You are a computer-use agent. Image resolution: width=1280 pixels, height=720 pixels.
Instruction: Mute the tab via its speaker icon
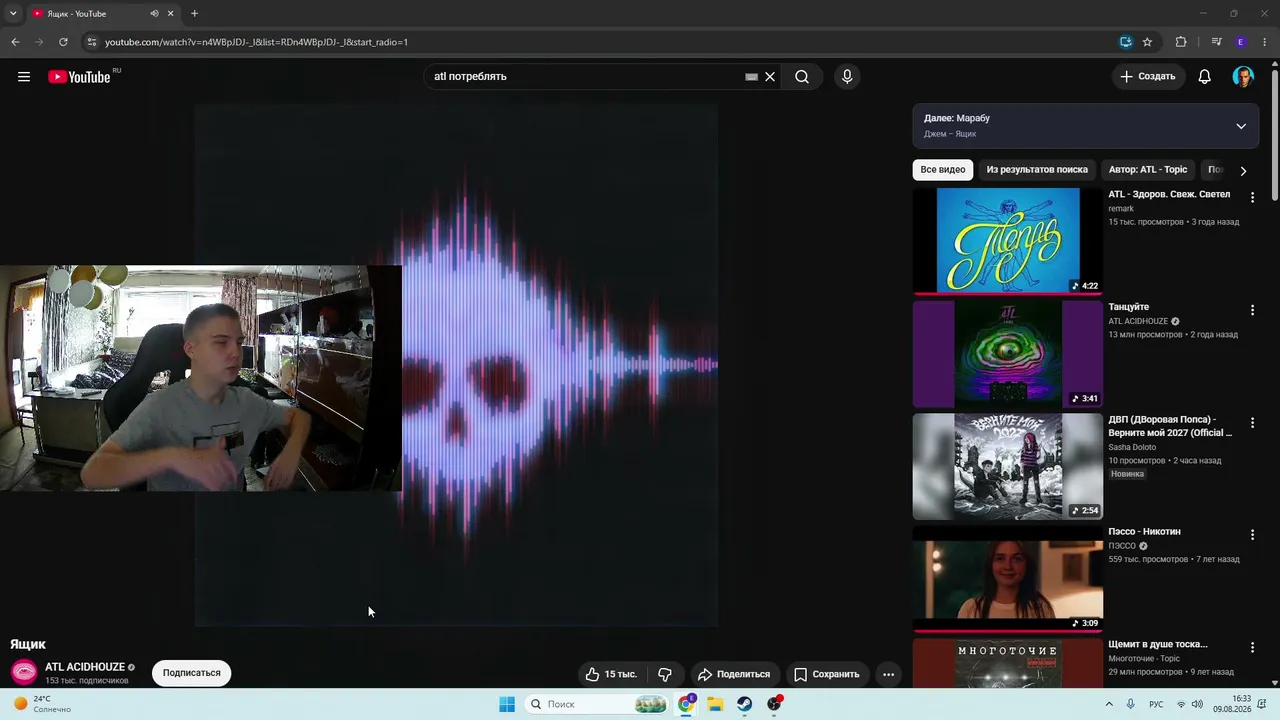click(x=154, y=14)
